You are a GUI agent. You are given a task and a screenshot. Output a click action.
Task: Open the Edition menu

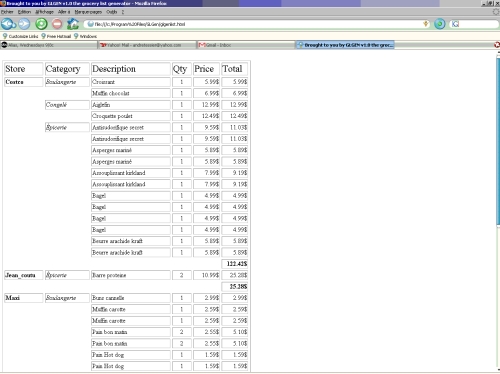click(24, 12)
